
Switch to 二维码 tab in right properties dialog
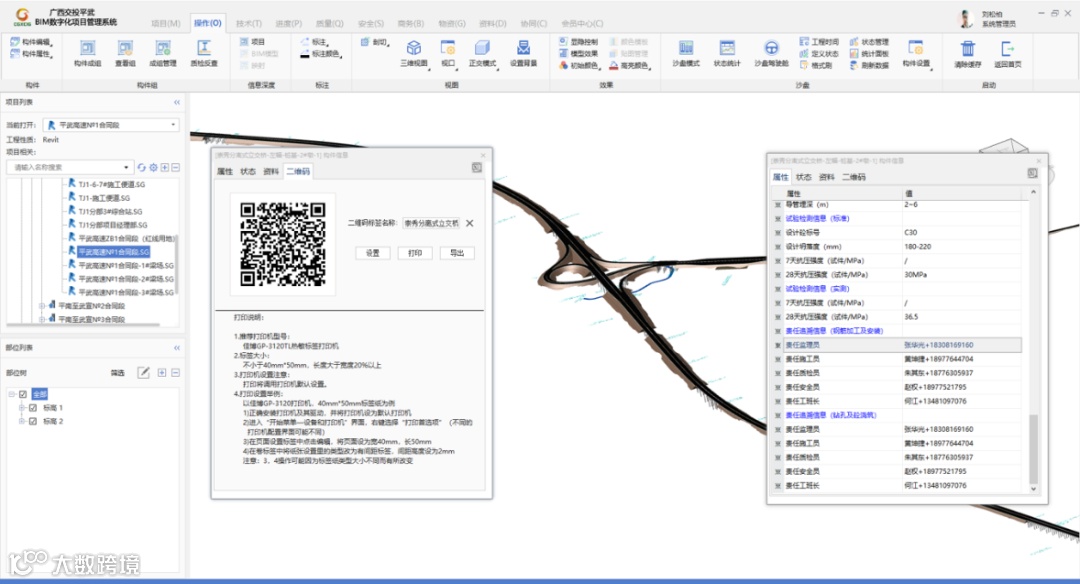pyautogui.click(x=853, y=177)
